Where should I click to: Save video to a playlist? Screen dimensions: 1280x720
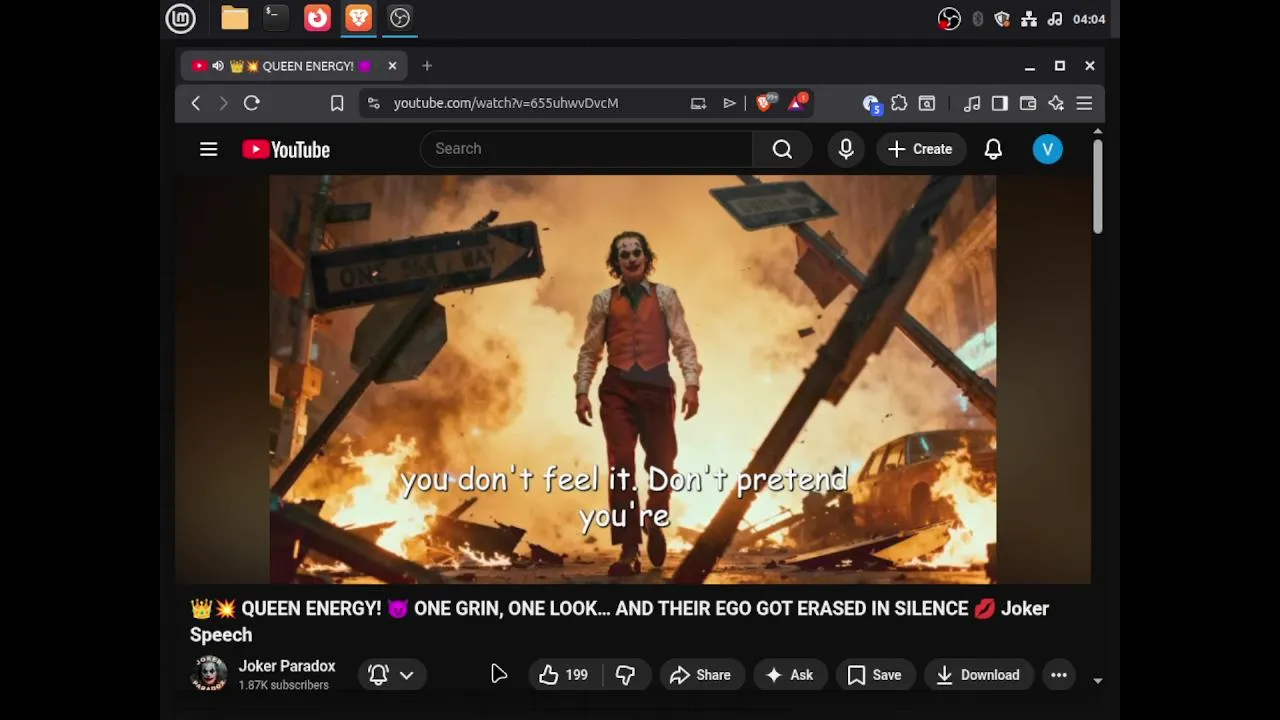pos(875,675)
